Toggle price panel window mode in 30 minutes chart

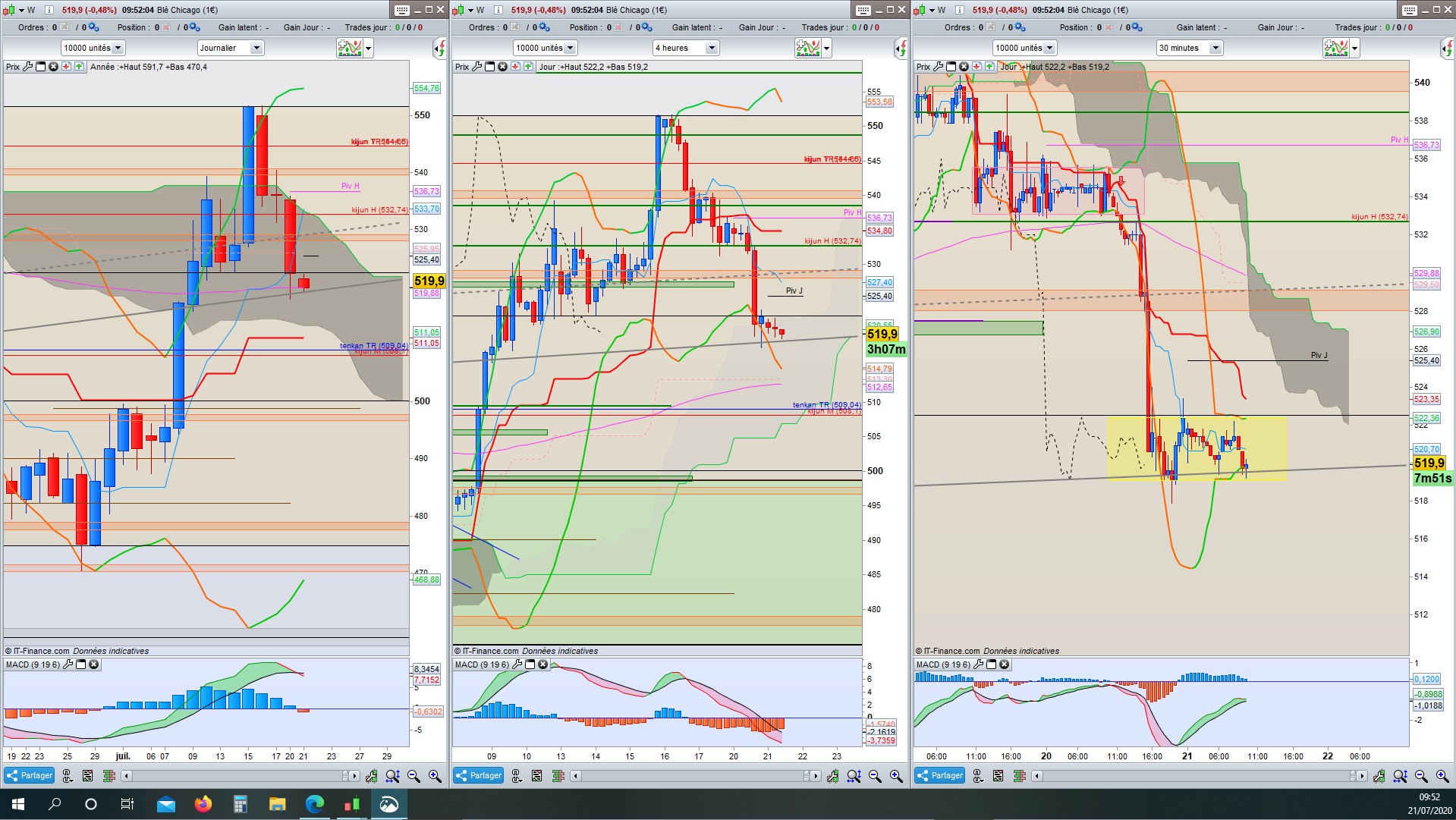pos(951,67)
